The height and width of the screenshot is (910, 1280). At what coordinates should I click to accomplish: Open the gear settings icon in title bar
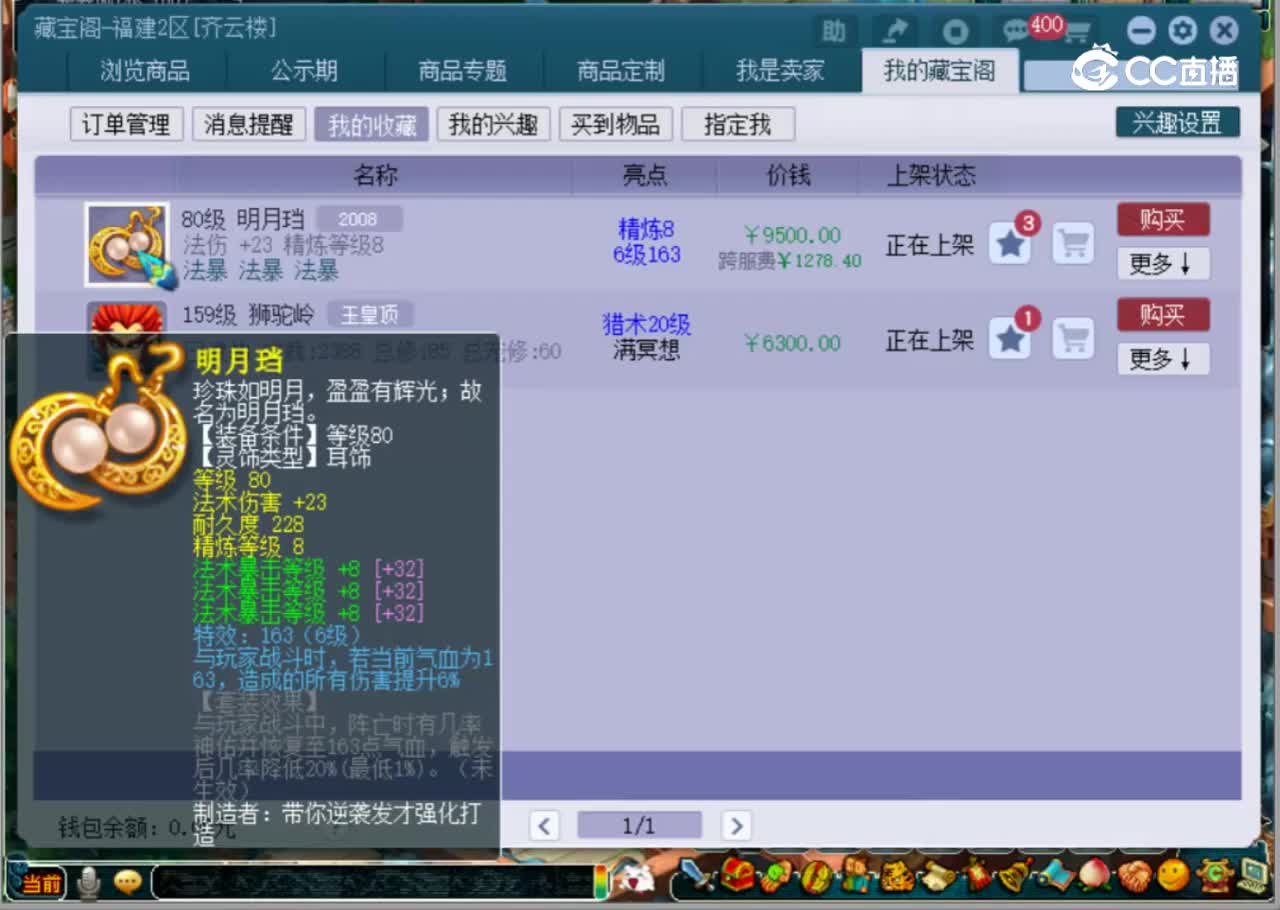tap(1182, 31)
